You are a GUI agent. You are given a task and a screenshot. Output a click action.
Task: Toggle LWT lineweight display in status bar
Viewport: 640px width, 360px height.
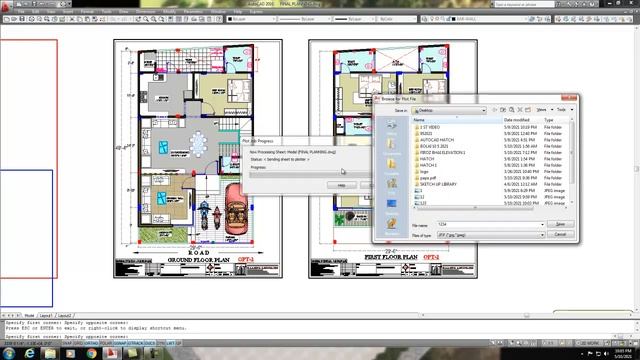(x=170, y=343)
